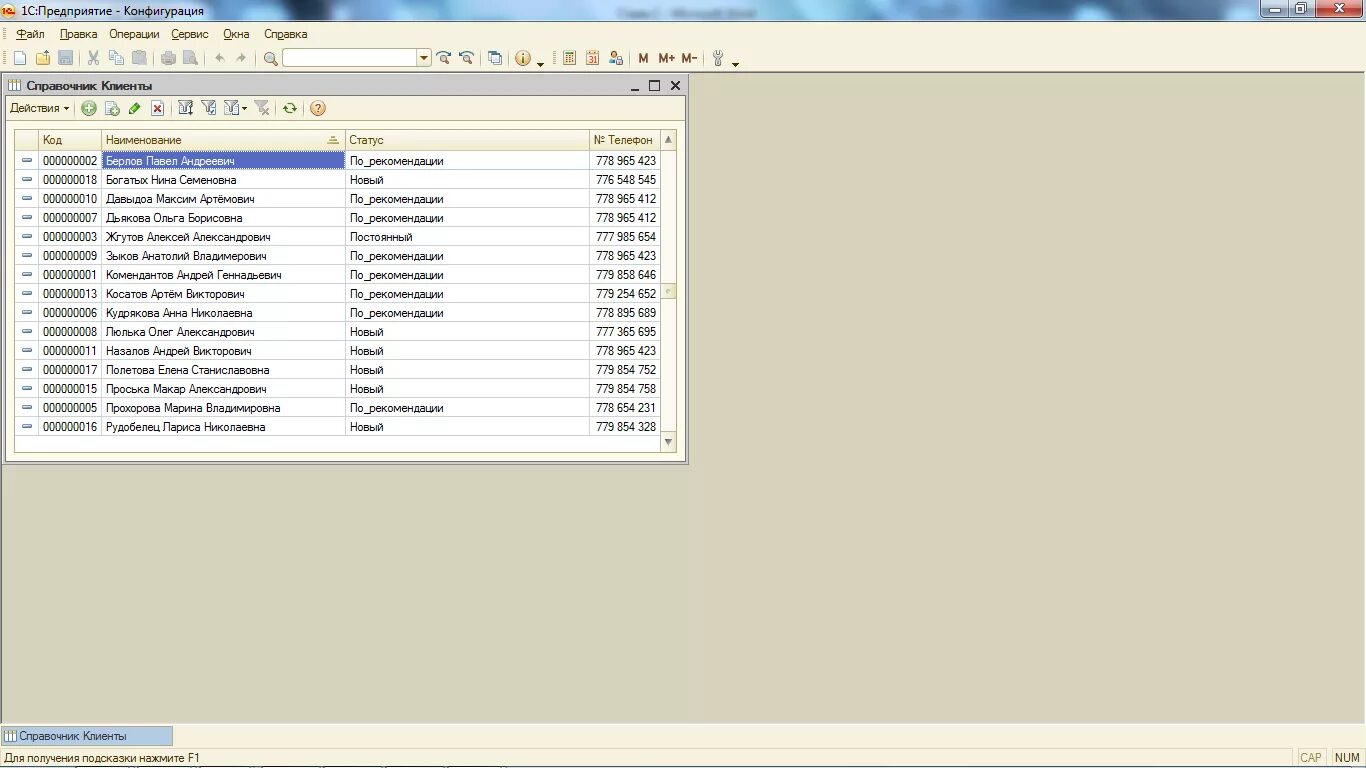The image size is (1366, 768).
Task: Click the edit pencil icon
Action: point(135,108)
